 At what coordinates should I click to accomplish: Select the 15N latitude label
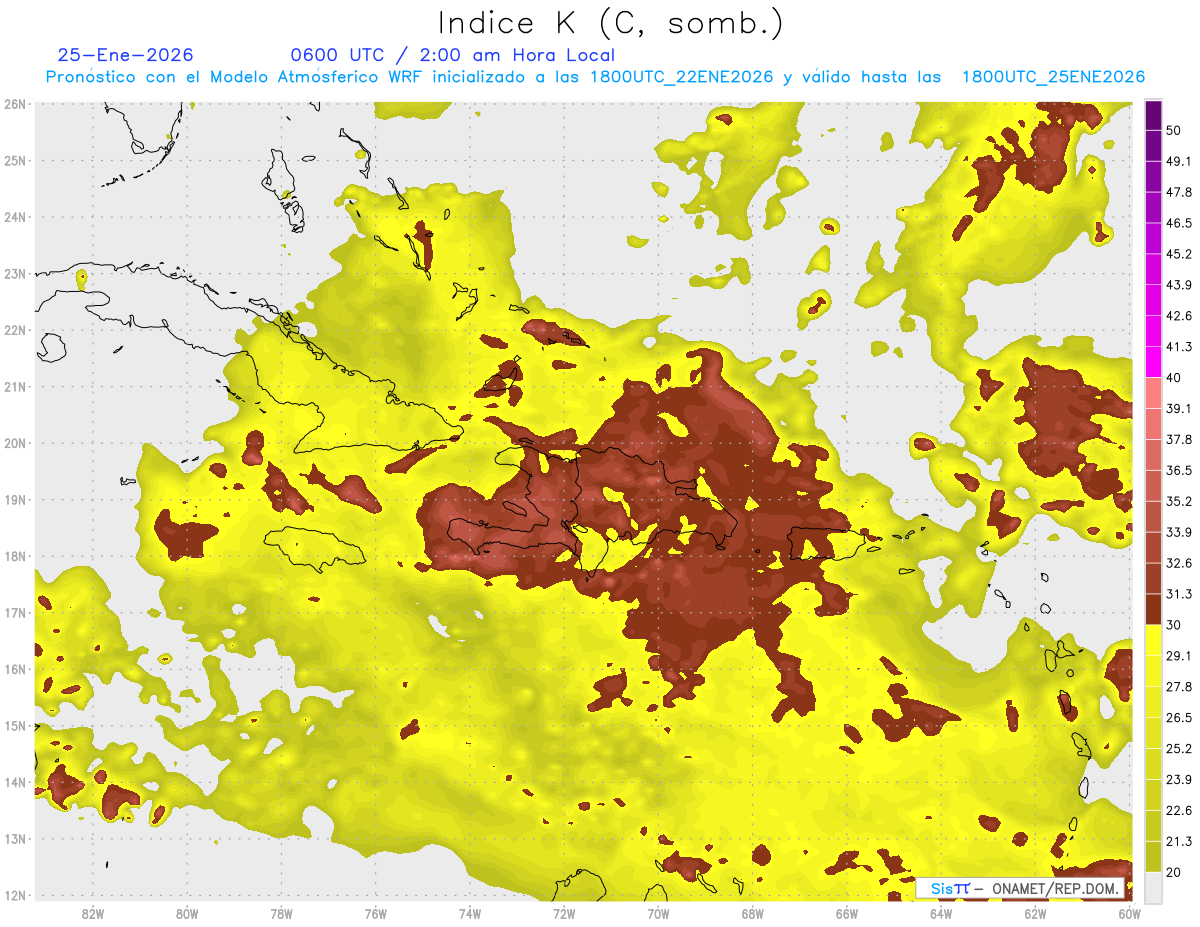(14, 725)
